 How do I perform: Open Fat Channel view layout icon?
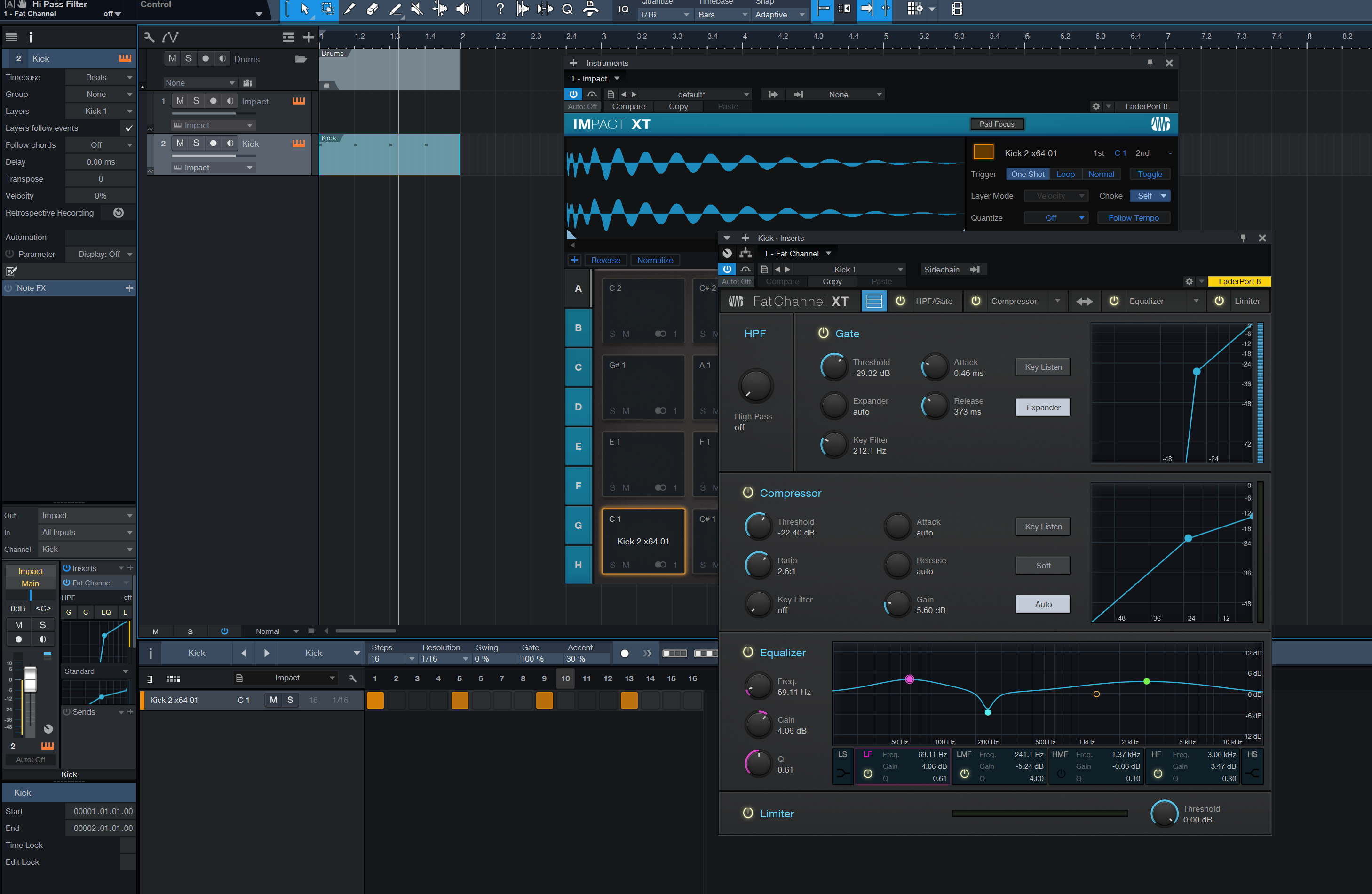[874, 301]
